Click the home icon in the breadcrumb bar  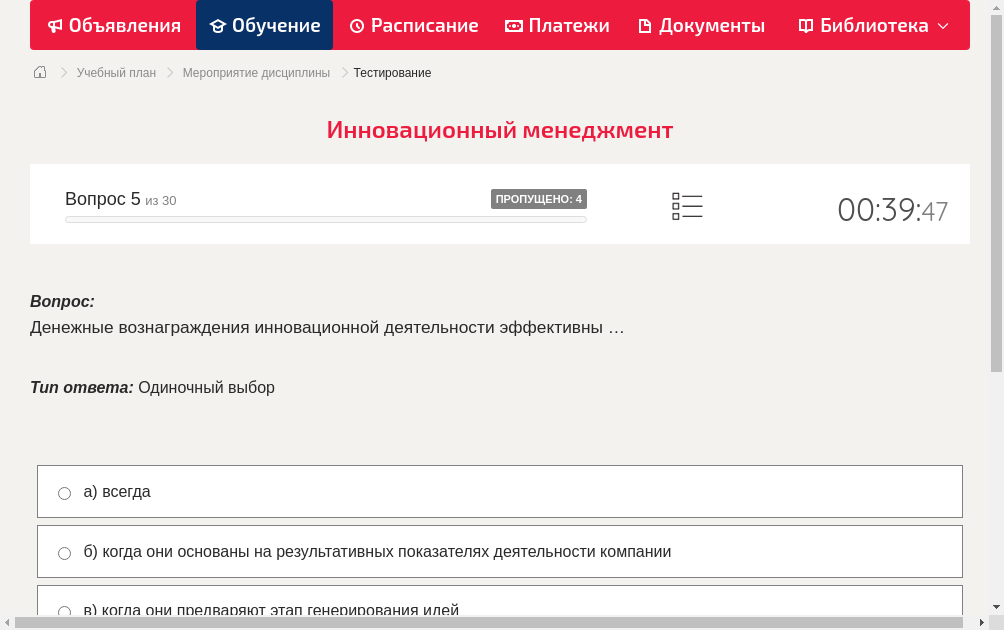point(39,72)
